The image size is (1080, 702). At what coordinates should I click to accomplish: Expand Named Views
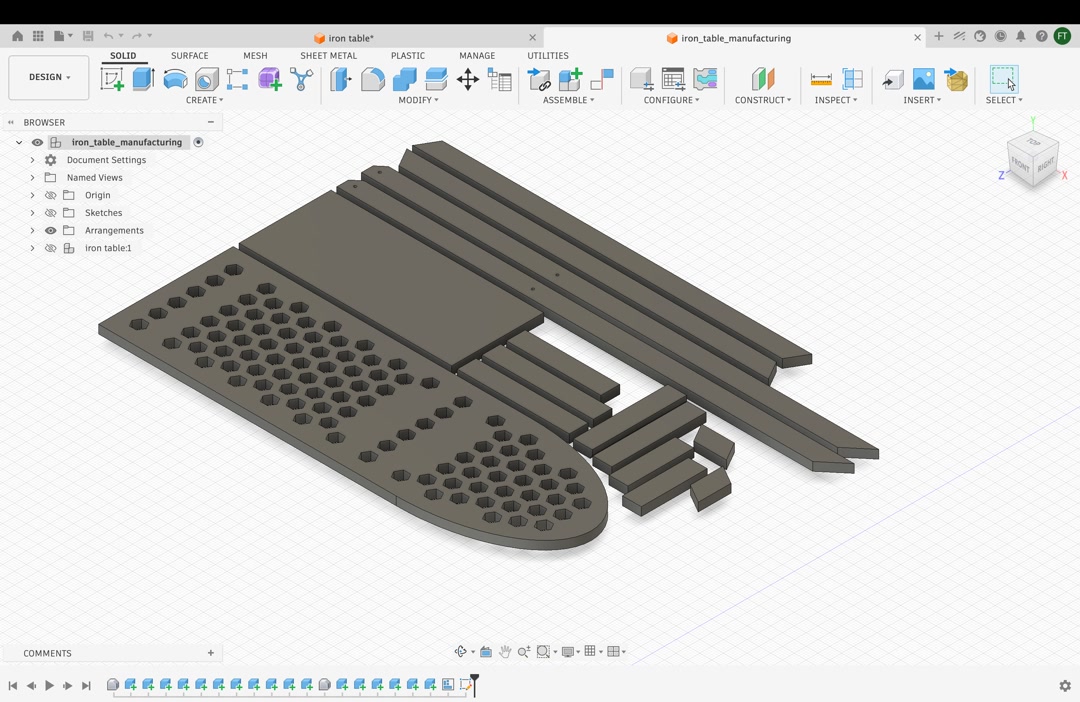click(x=32, y=177)
